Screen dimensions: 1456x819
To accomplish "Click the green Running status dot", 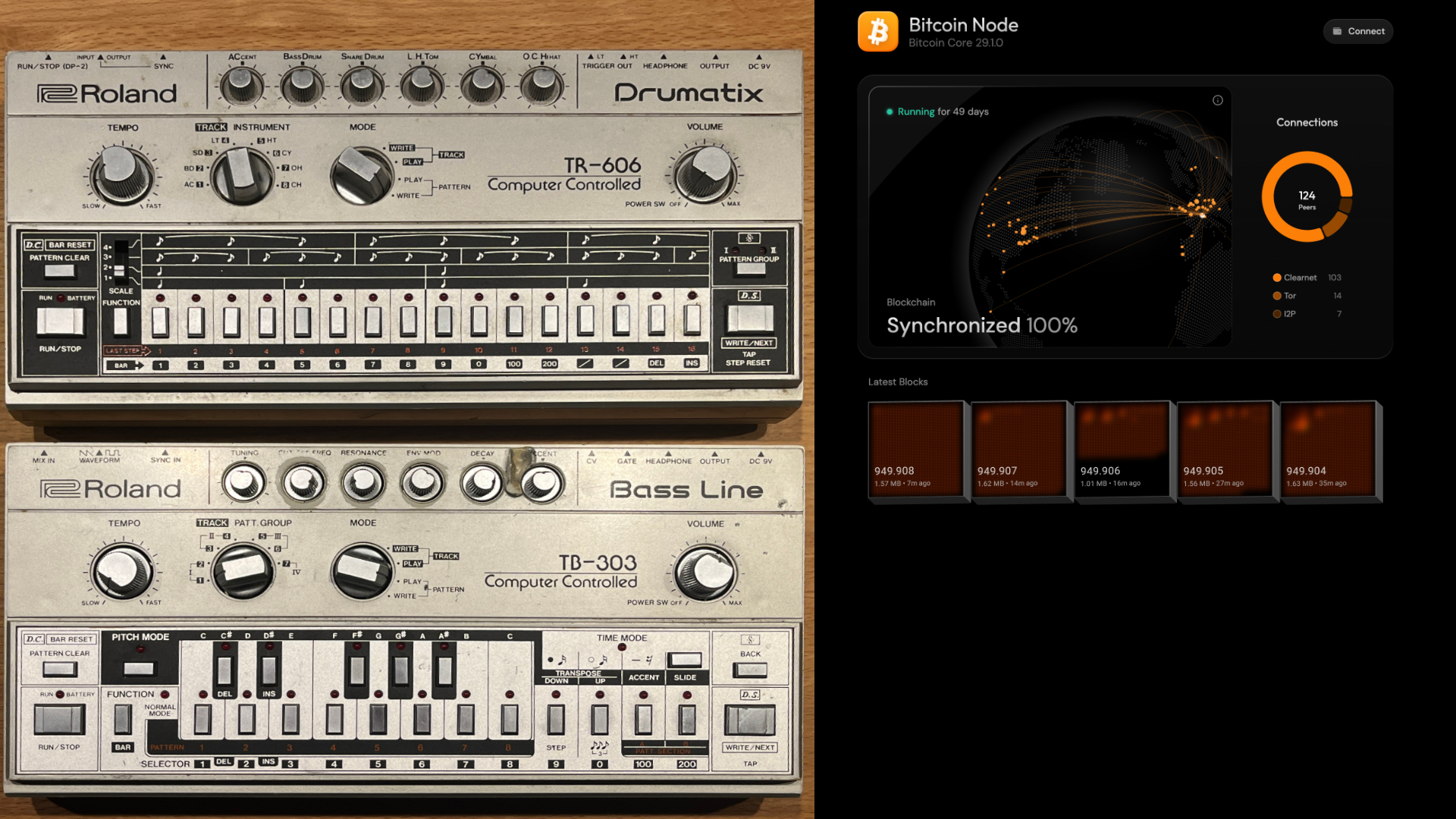I will (890, 111).
